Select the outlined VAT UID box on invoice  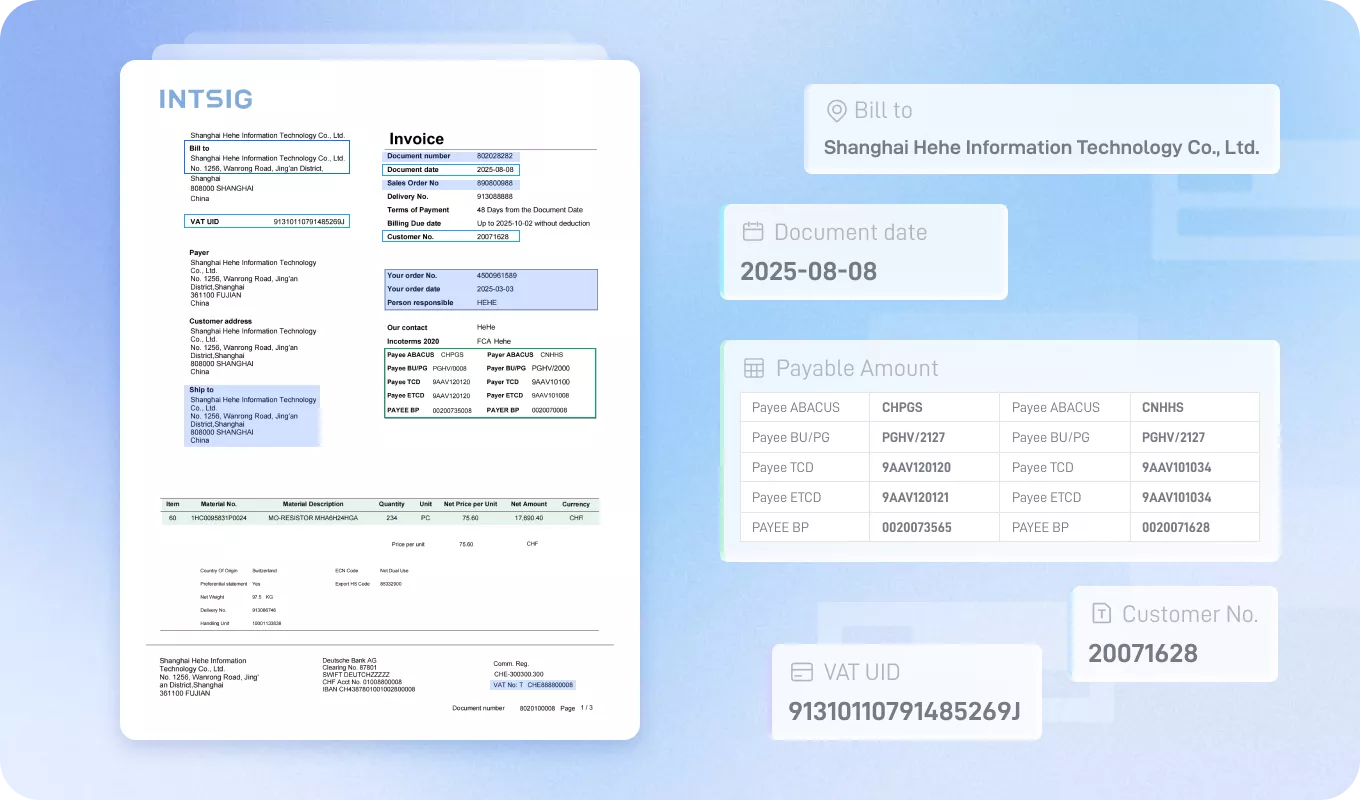267,221
